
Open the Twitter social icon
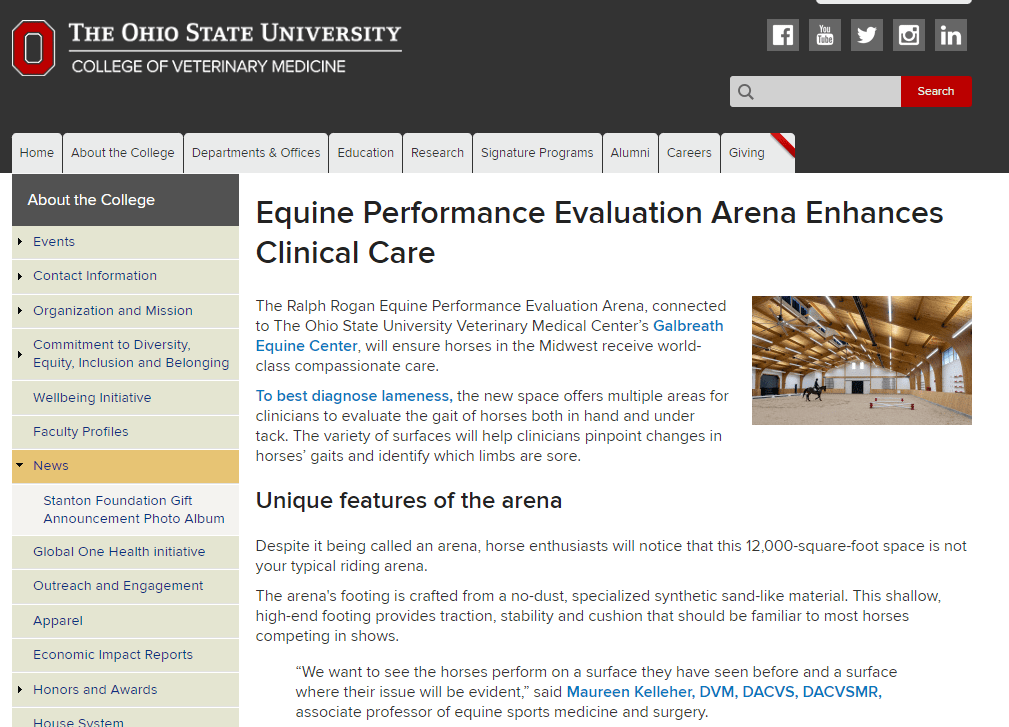point(866,35)
